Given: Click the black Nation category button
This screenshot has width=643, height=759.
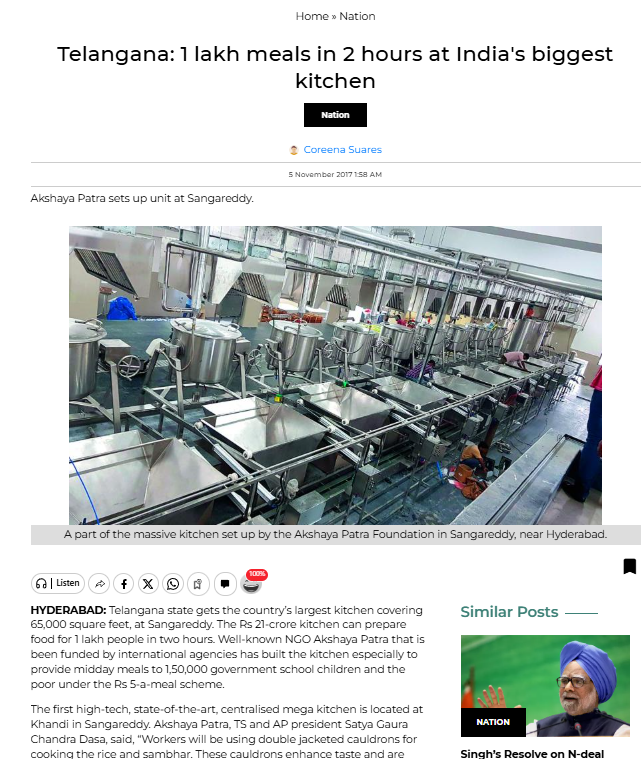Looking at the screenshot, I should click(x=335, y=115).
